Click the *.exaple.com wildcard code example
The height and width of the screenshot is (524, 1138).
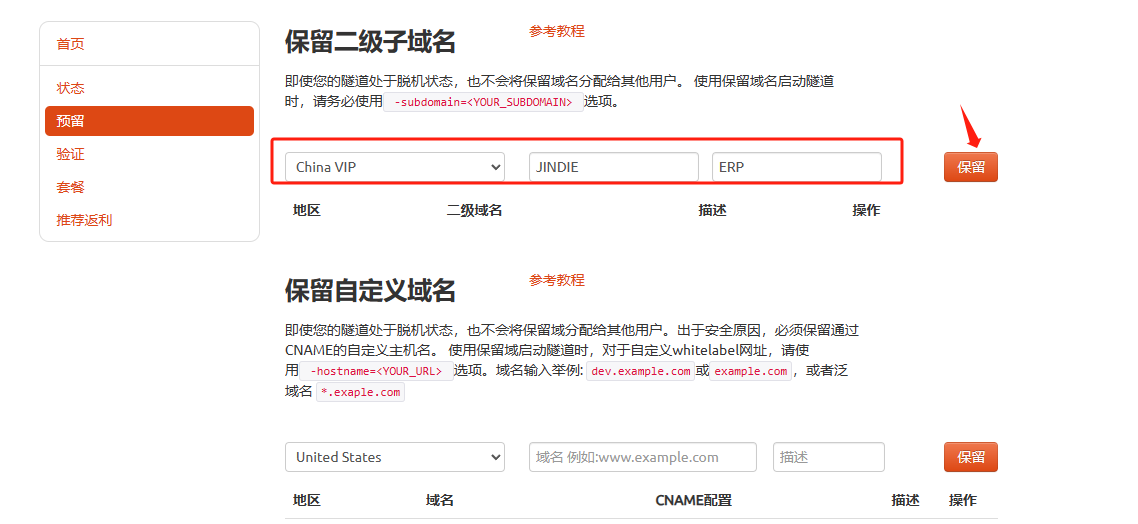(x=360, y=393)
